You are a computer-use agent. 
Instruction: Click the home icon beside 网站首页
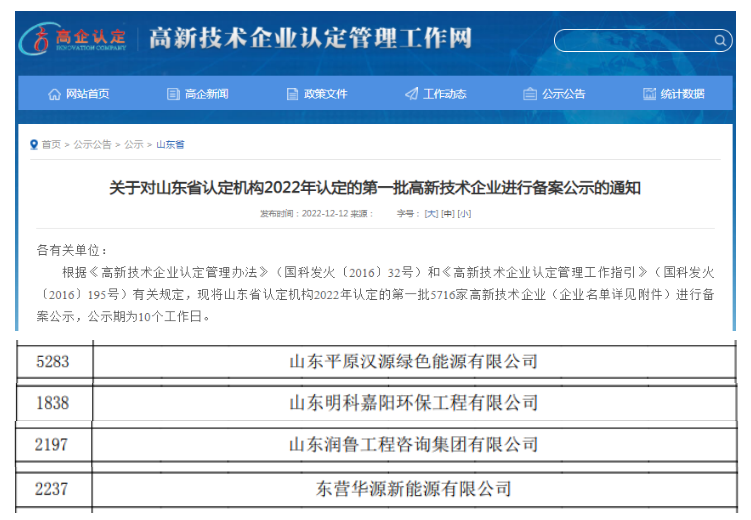pyautogui.click(x=54, y=94)
